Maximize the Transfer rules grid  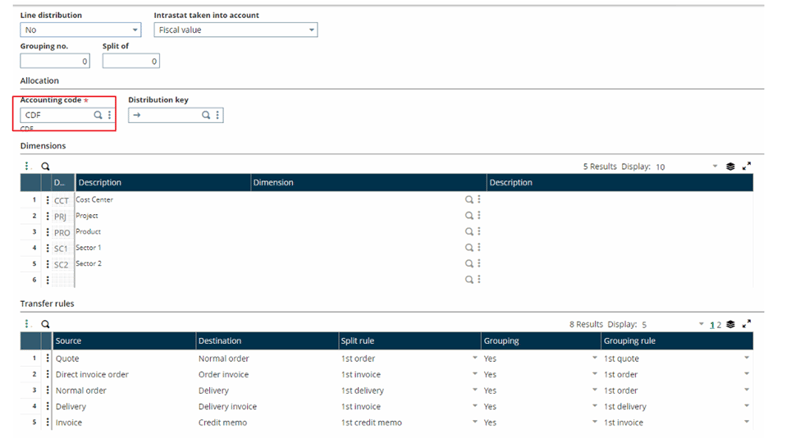coord(746,324)
